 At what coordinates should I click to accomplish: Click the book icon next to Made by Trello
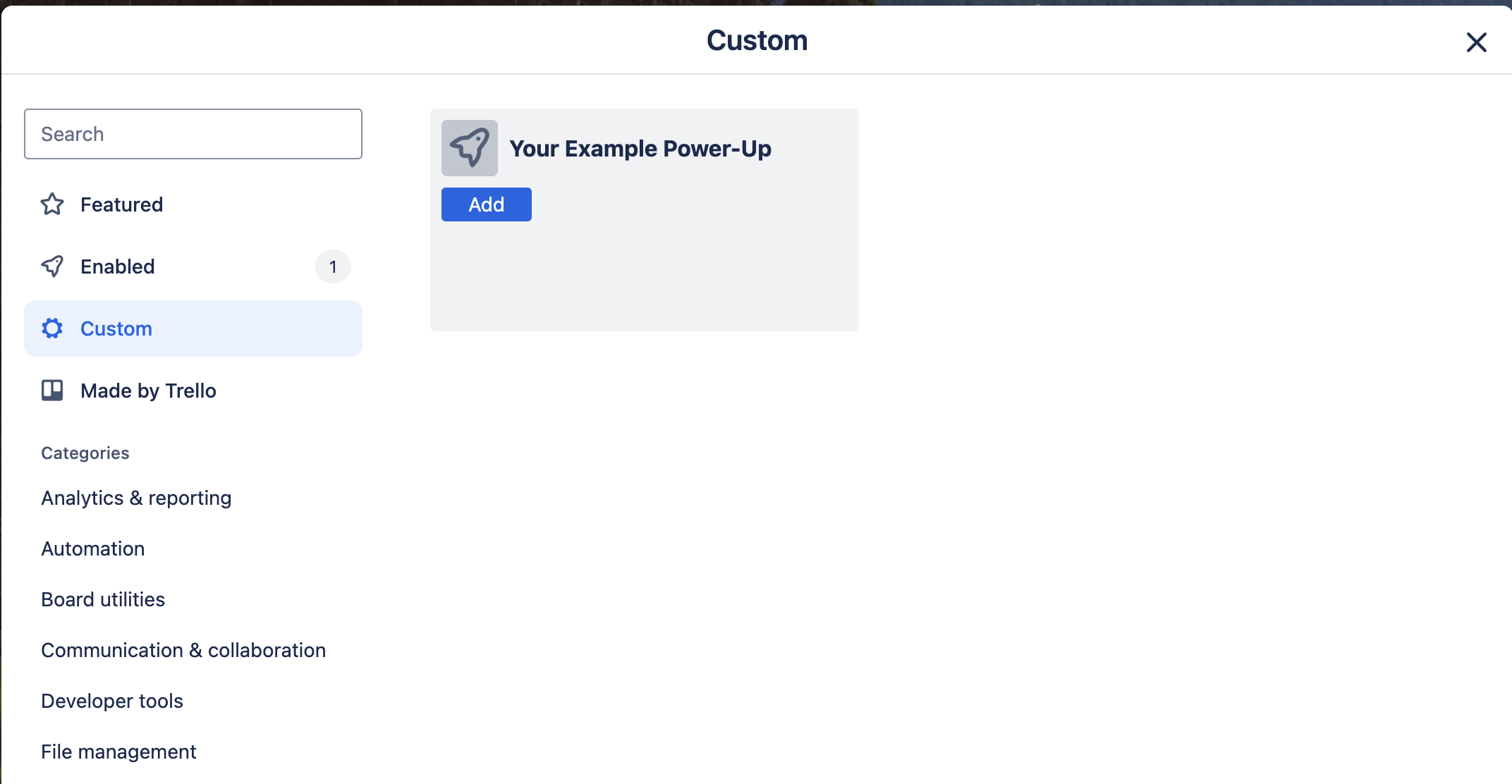coord(52,390)
